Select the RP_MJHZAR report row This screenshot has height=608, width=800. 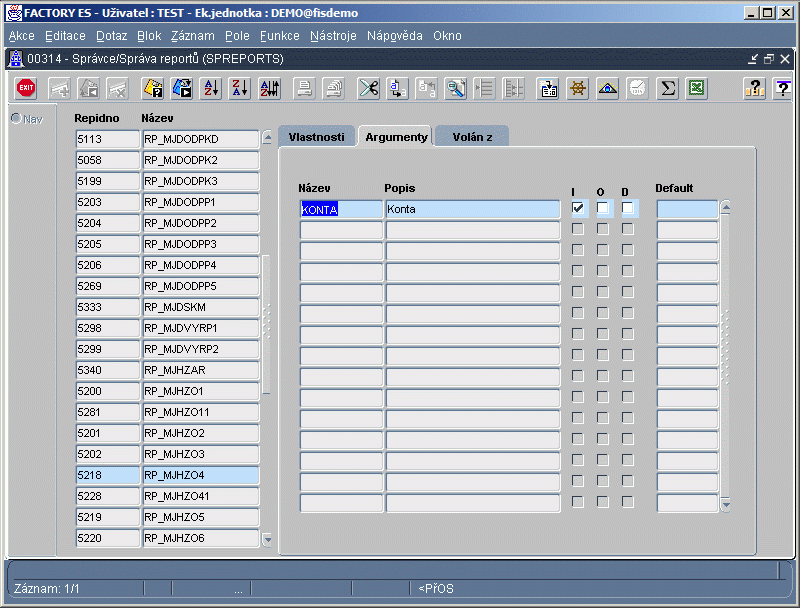point(201,370)
